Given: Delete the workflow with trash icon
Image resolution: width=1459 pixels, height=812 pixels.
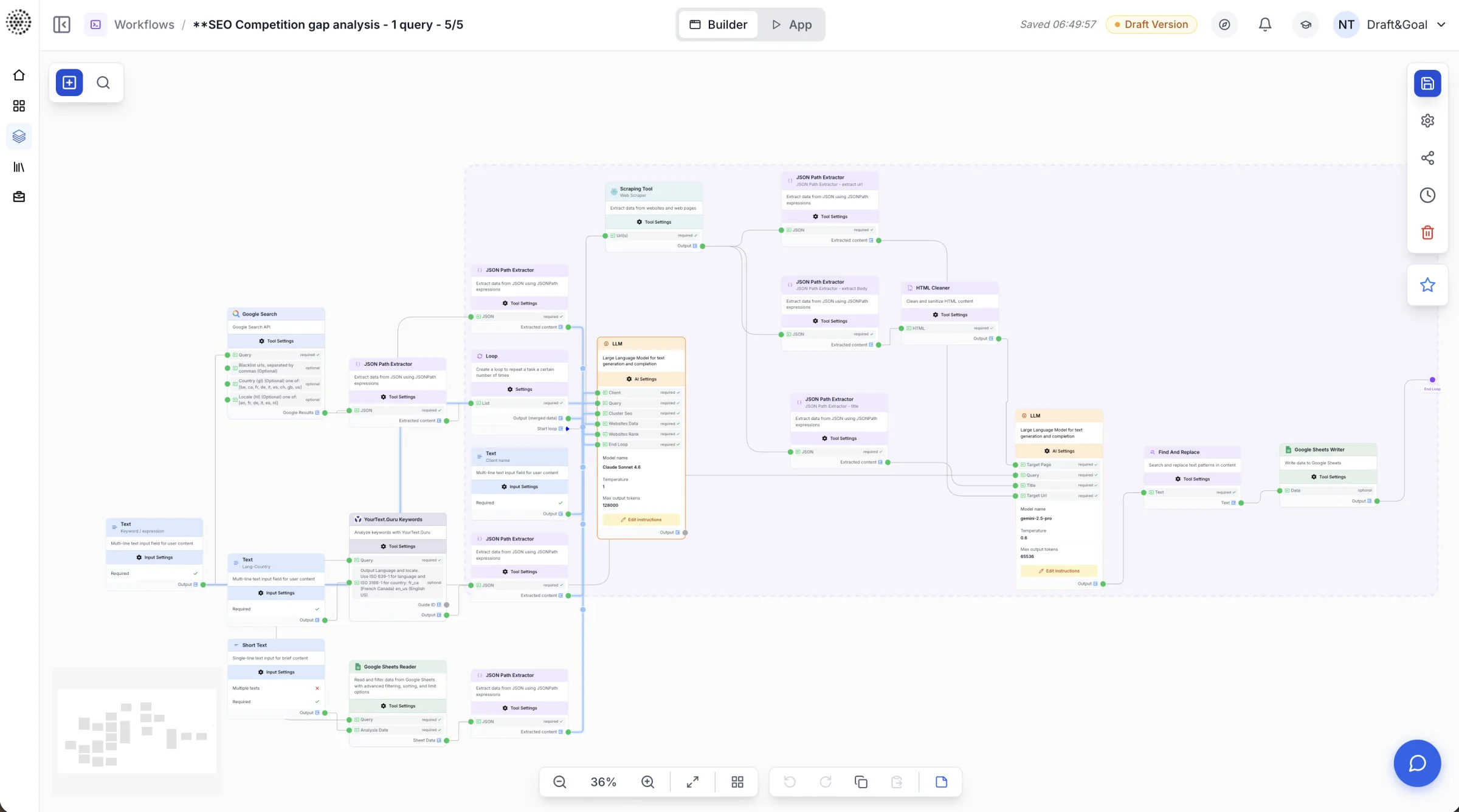Looking at the screenshot, I should [x=1427, y=232].
